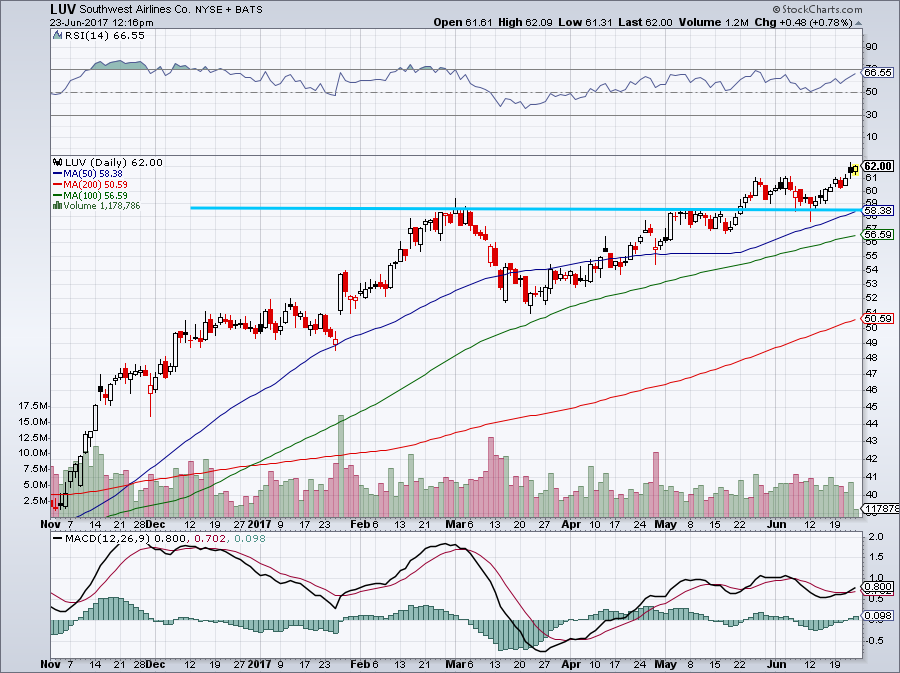
Task: Click the MACD(12,26,9) legend label
Action: click(108, 539)
